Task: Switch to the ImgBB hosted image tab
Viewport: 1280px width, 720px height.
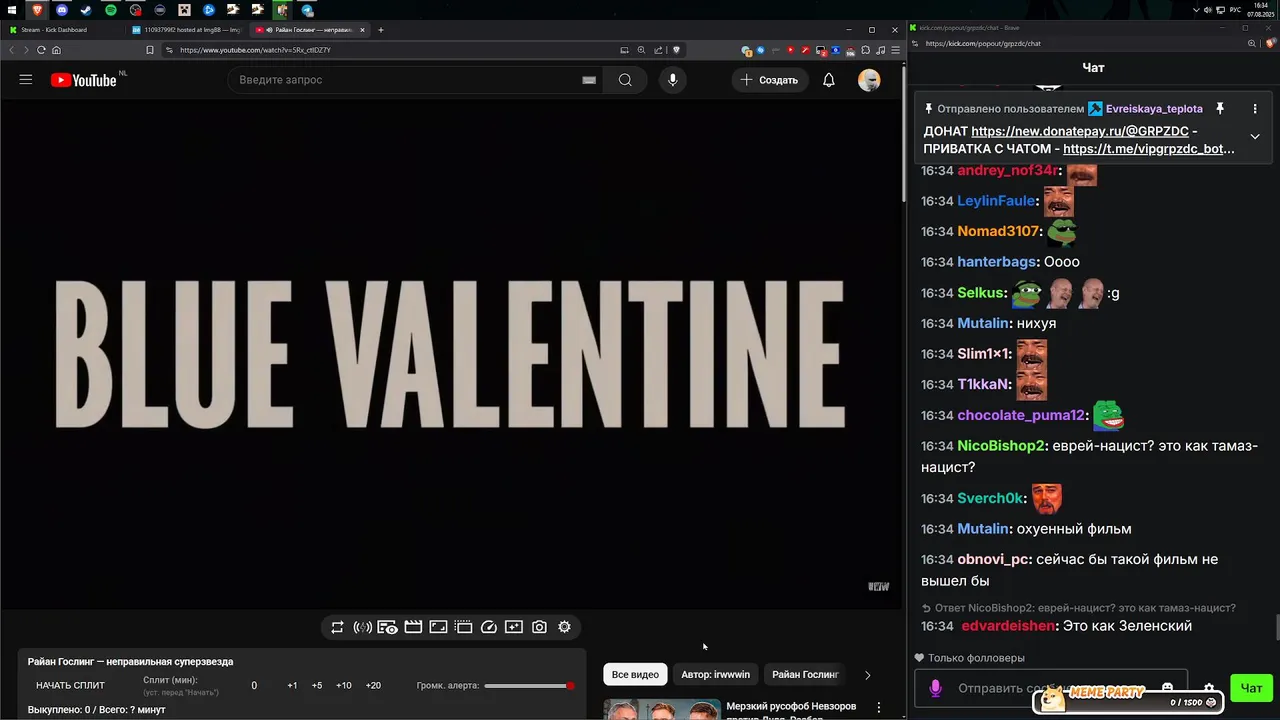Action: pyautogui.click(x=185, y=30)
